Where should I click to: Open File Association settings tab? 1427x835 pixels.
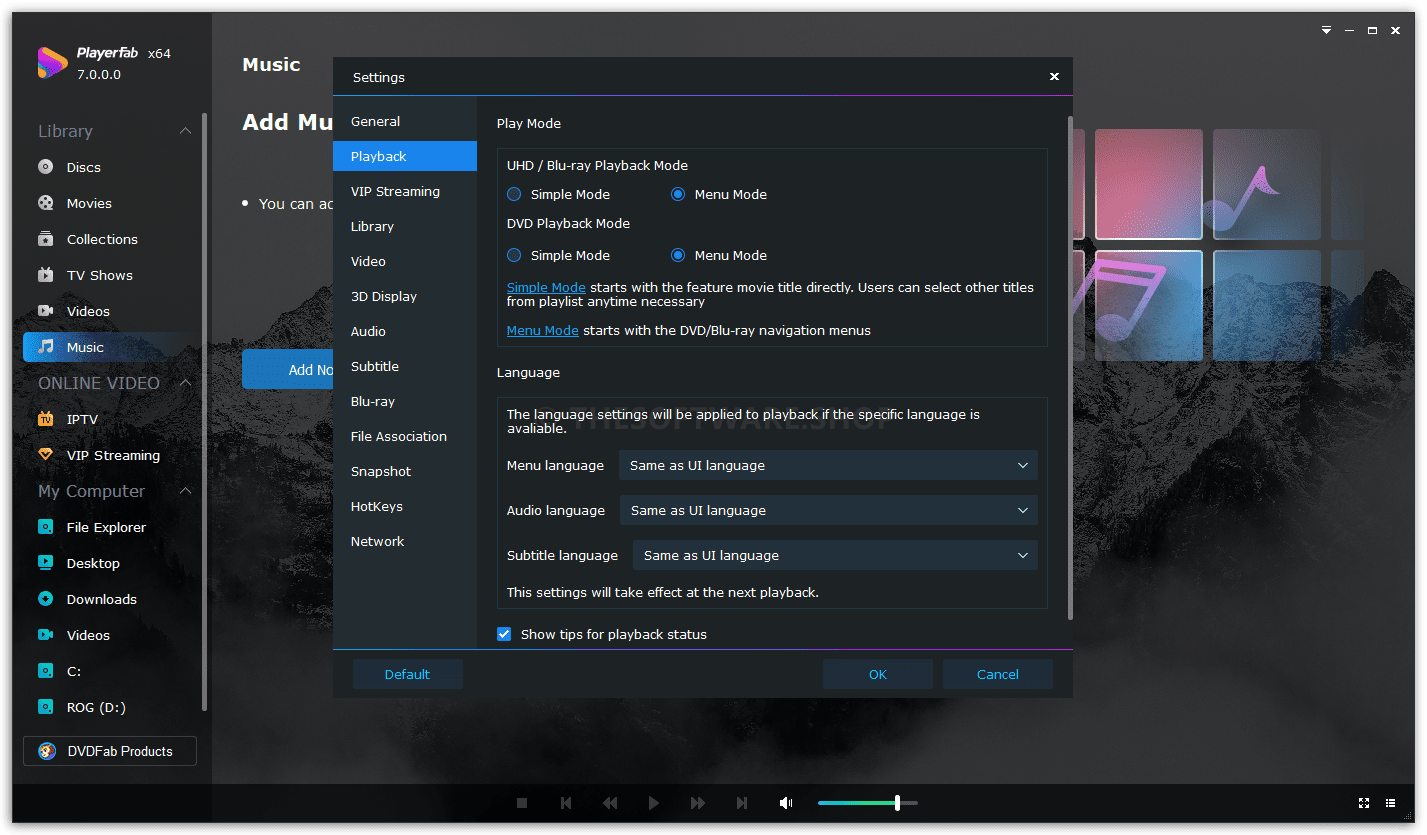pos(405,437)
